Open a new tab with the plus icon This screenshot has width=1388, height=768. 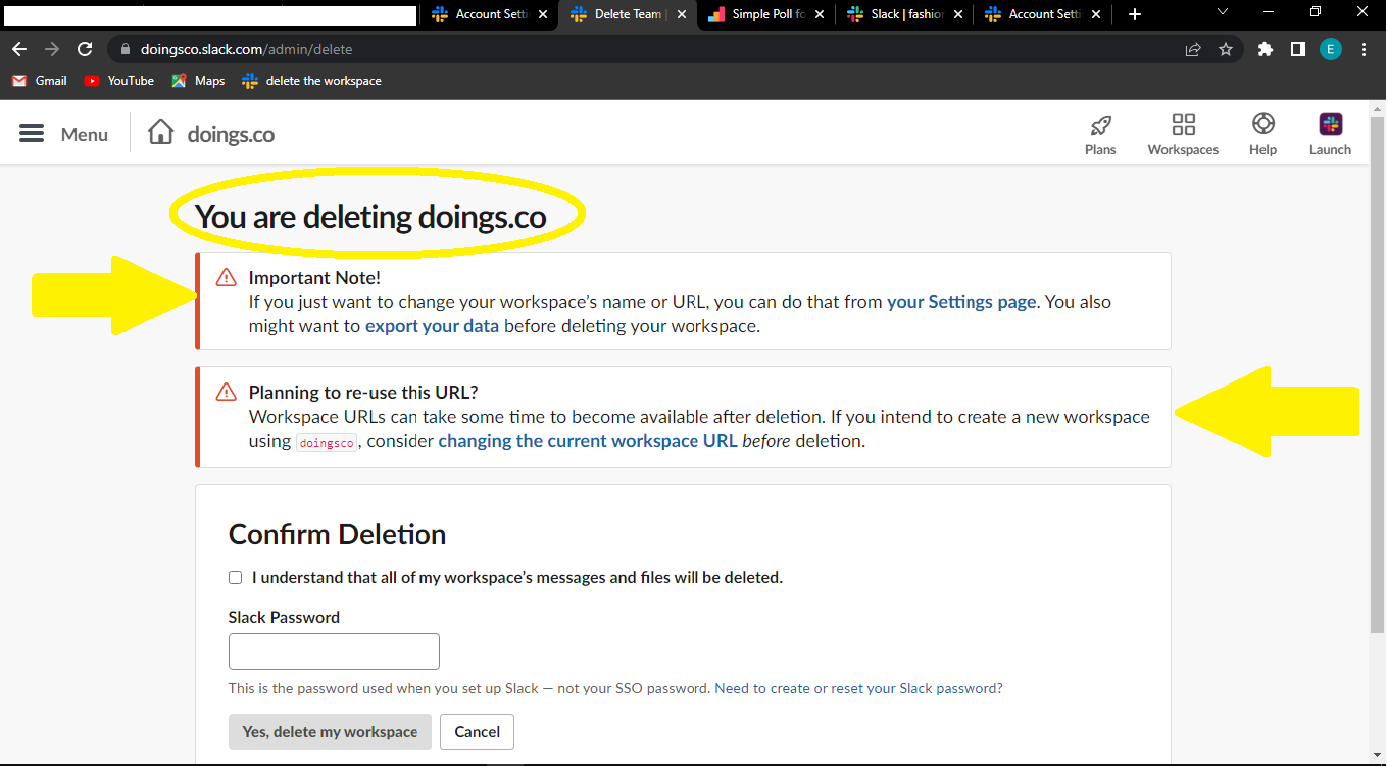click(1135, 14)
